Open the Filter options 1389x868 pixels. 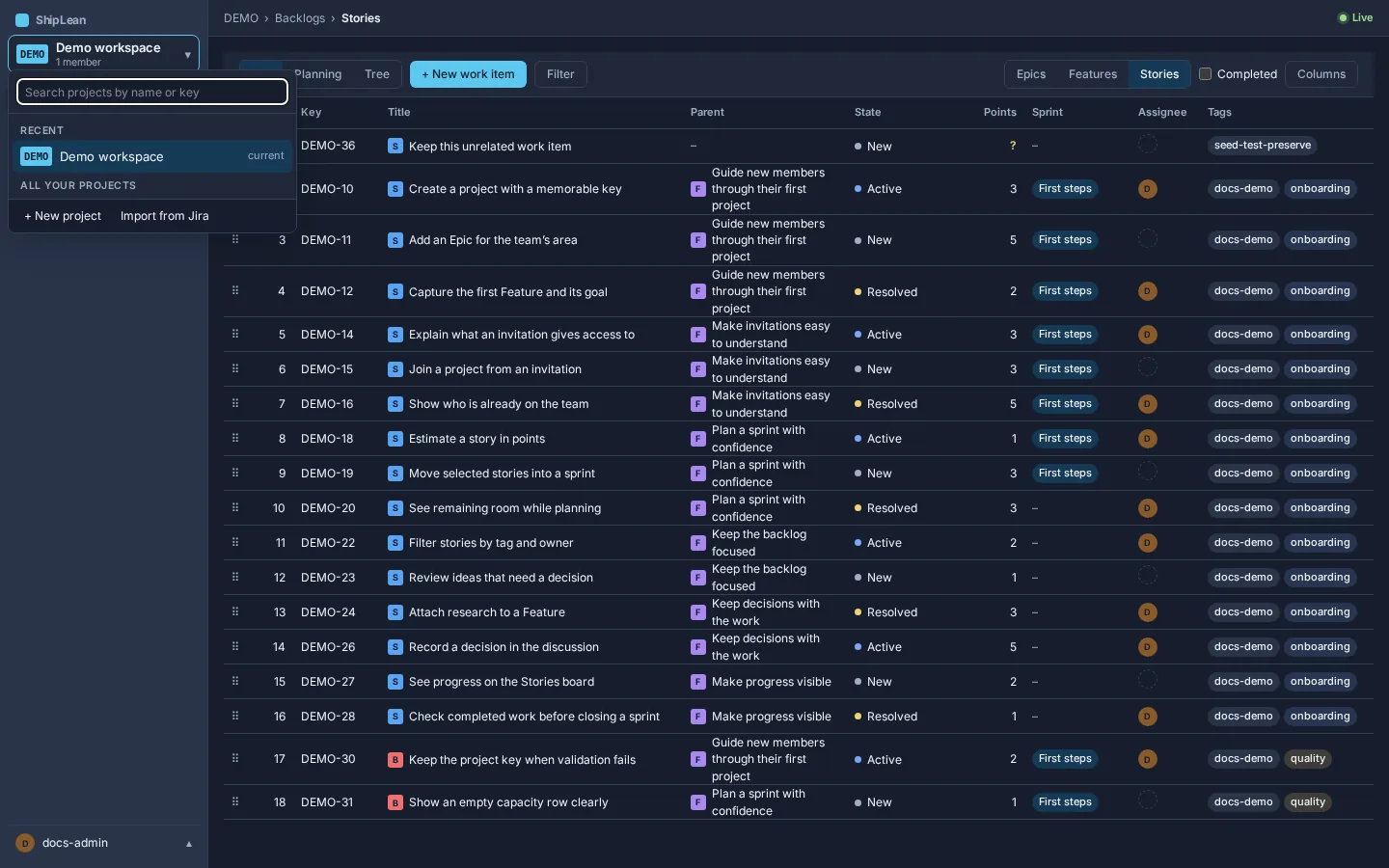tap(560, 74)
